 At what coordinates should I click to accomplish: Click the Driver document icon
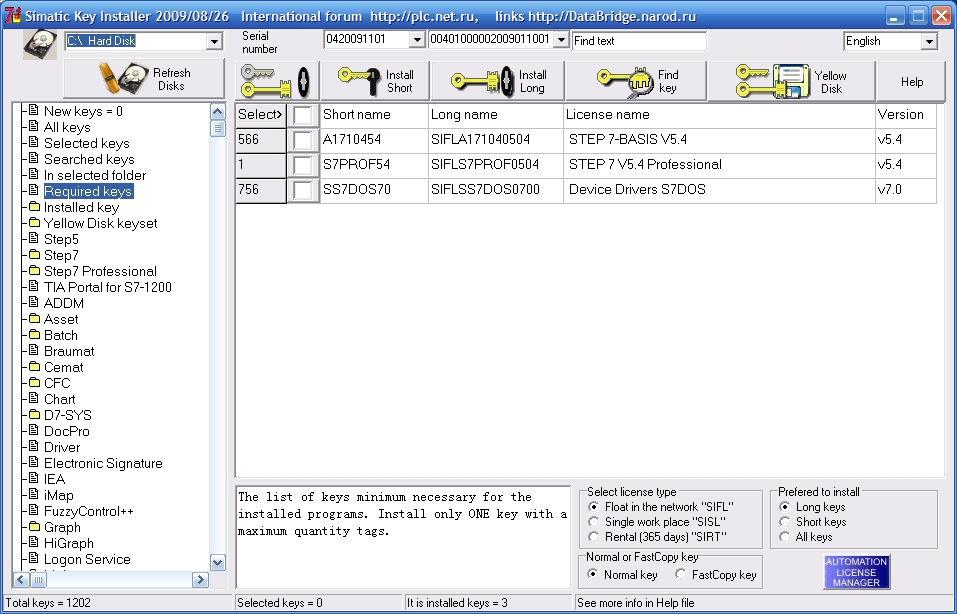(34, 446)
